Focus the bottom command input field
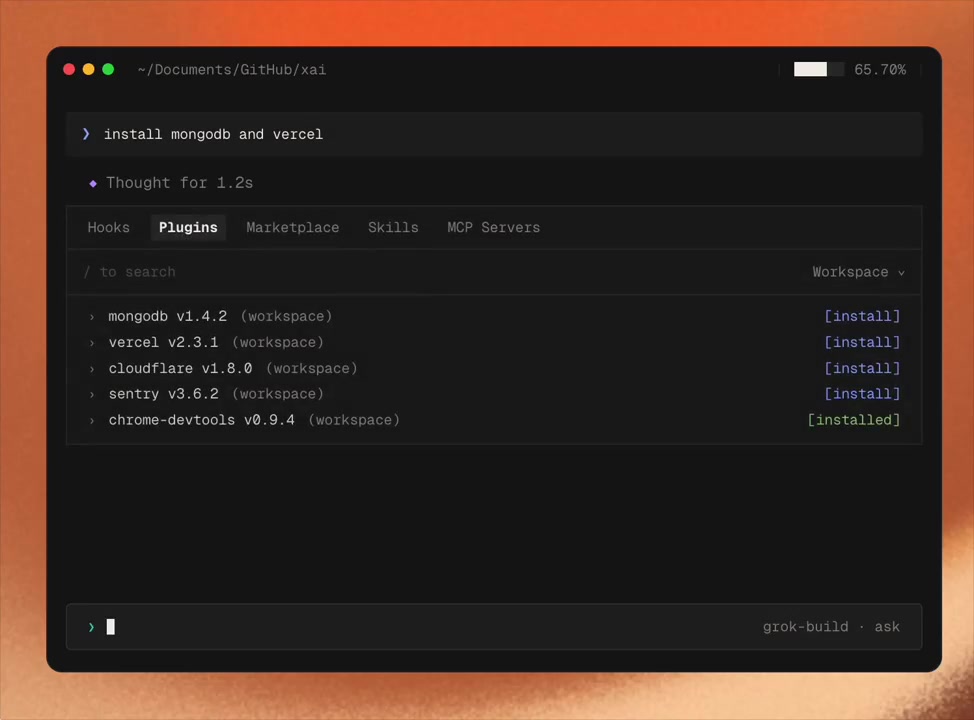974x720 pixels. point(494,627)
